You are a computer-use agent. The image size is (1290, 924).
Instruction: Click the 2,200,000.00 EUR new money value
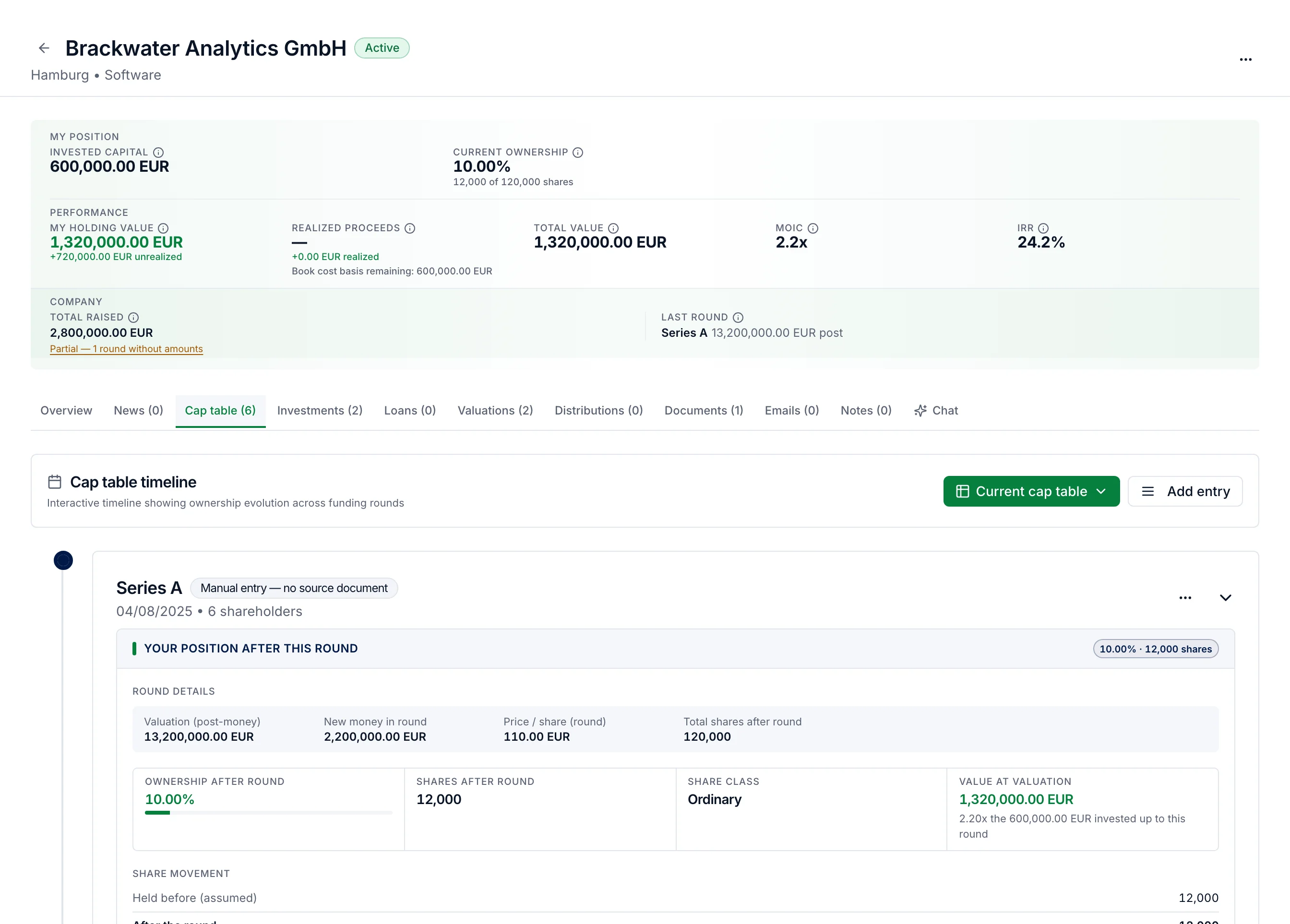(375, 736)
